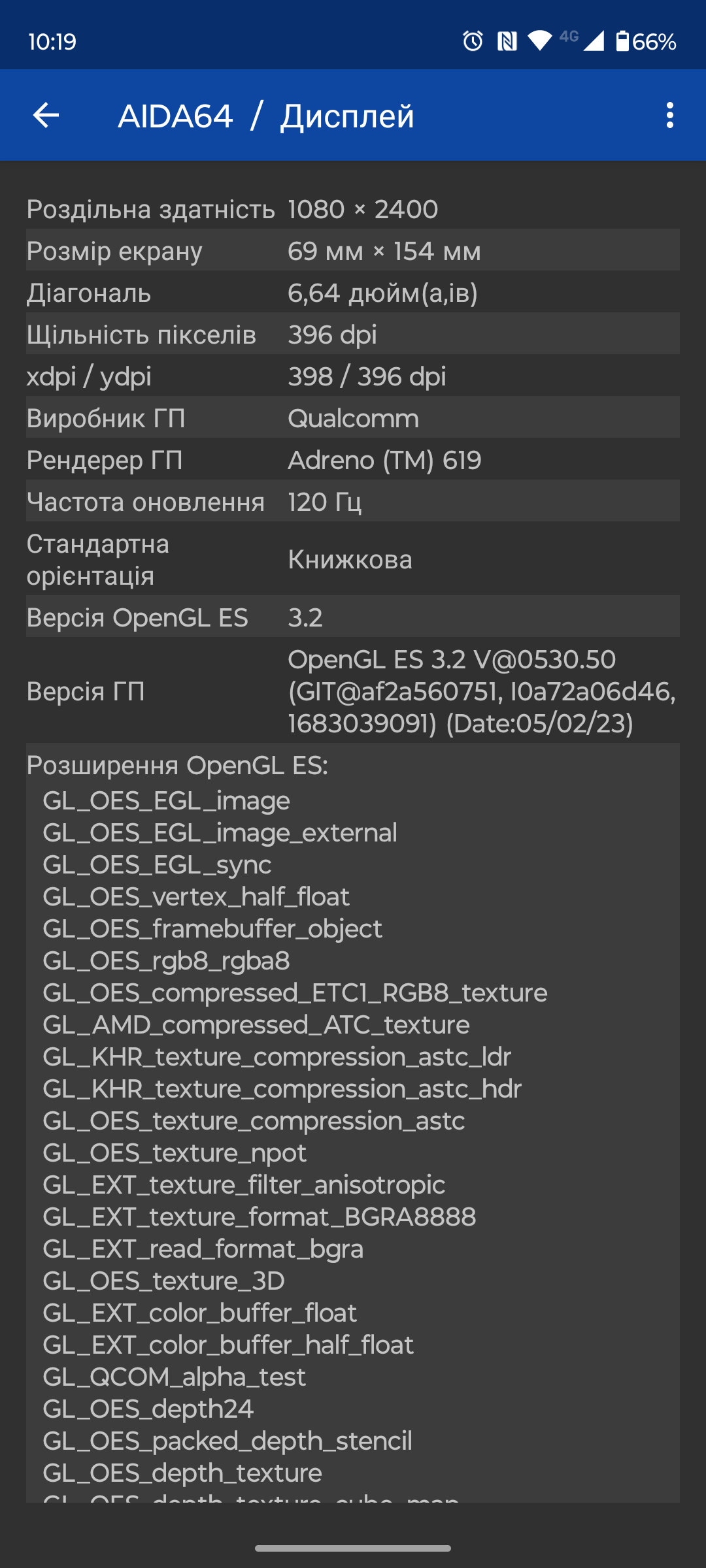Screen dimensions: 706x1568
Task: Tap the 10:19 clock in status bar
Action: (x=52, y=42)
